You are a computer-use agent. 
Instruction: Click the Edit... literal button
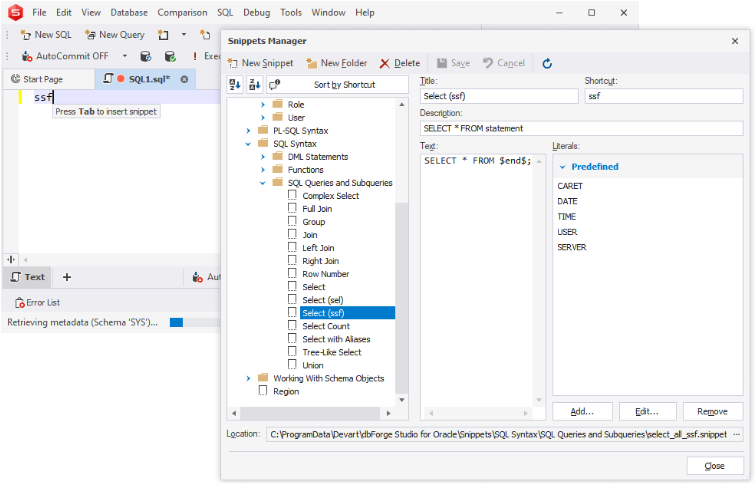[x=647, y=411]
